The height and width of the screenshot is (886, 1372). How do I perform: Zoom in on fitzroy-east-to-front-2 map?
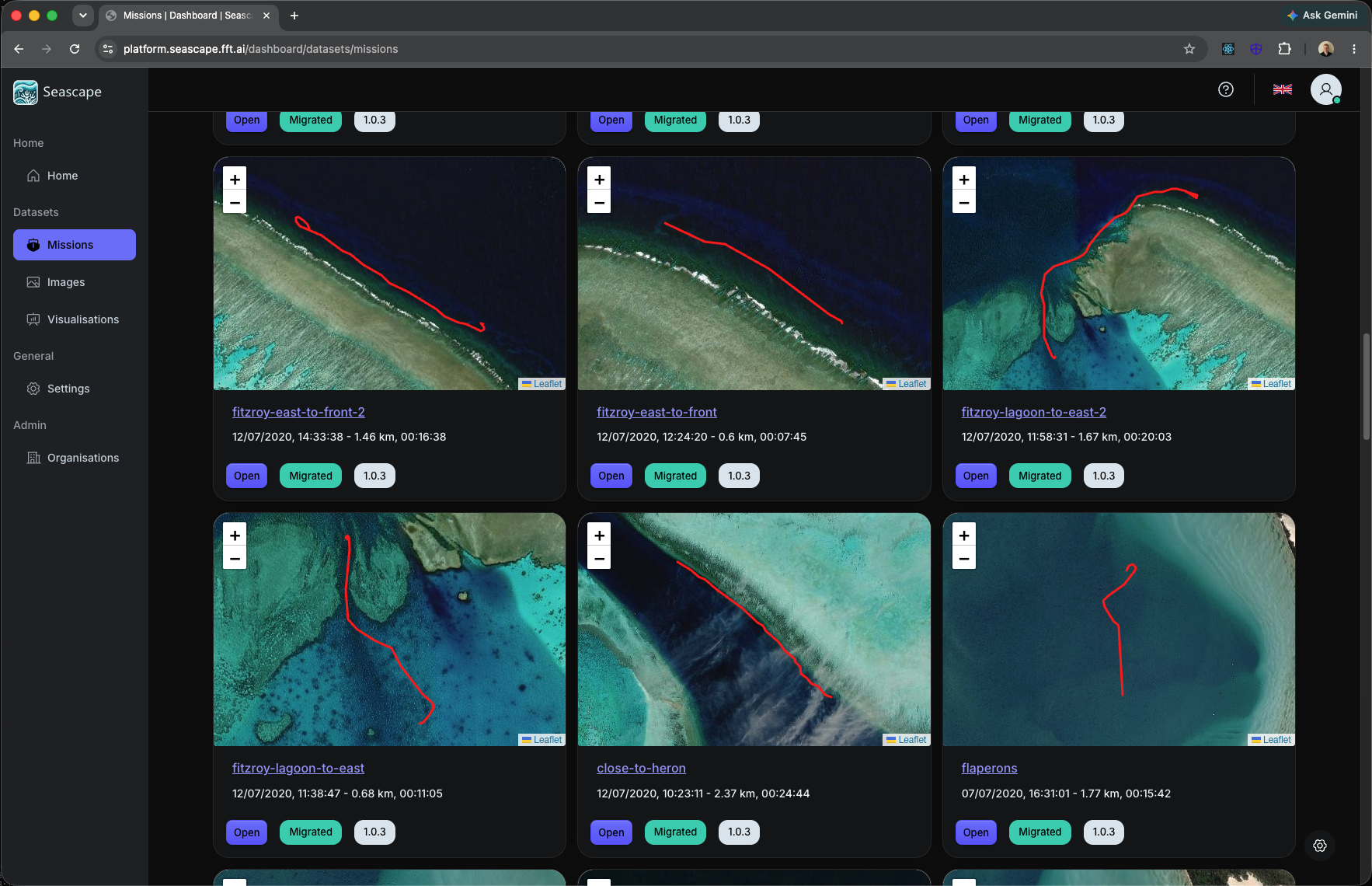235,179
